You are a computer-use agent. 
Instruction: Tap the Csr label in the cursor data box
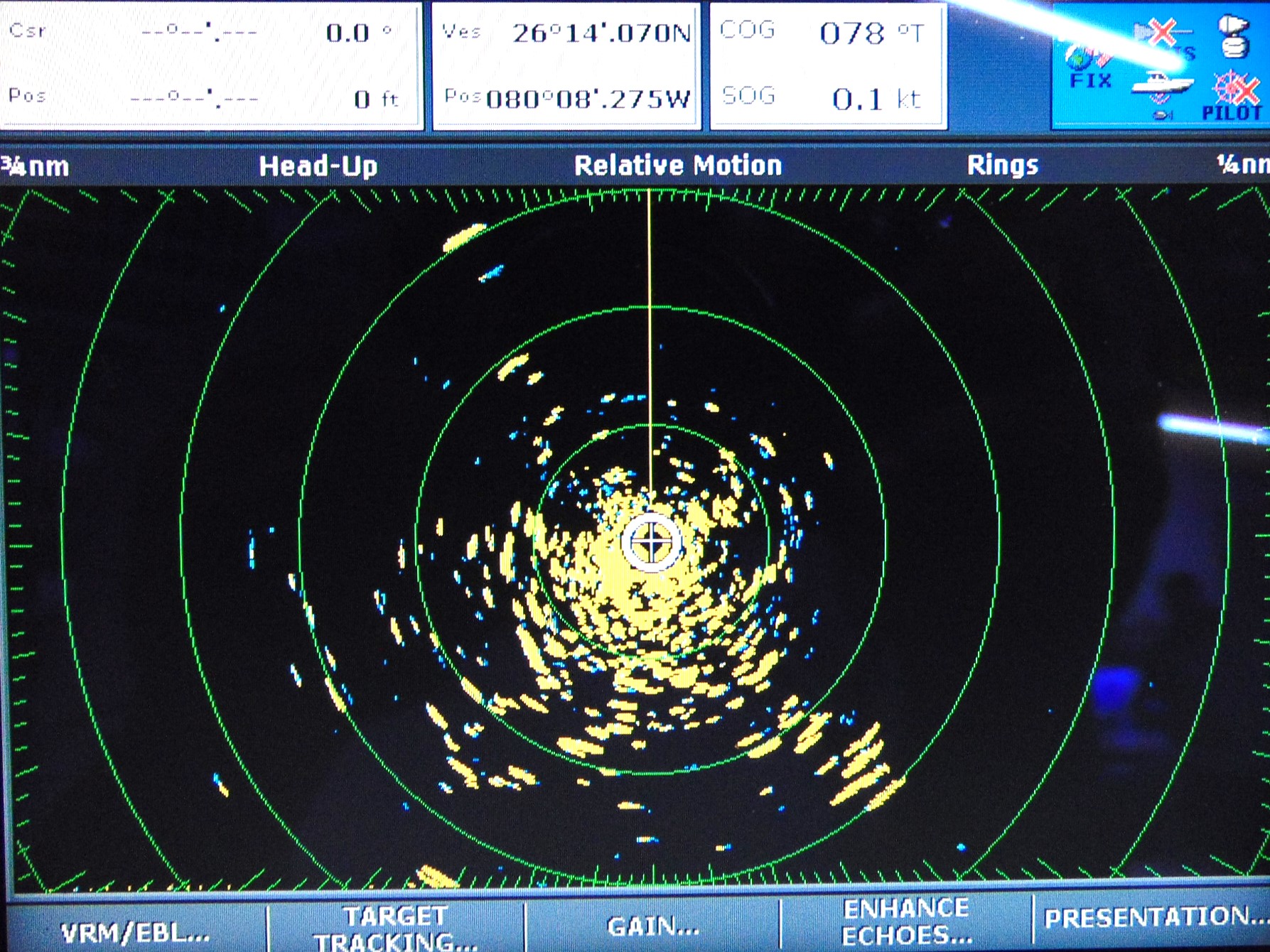point(28,31)
